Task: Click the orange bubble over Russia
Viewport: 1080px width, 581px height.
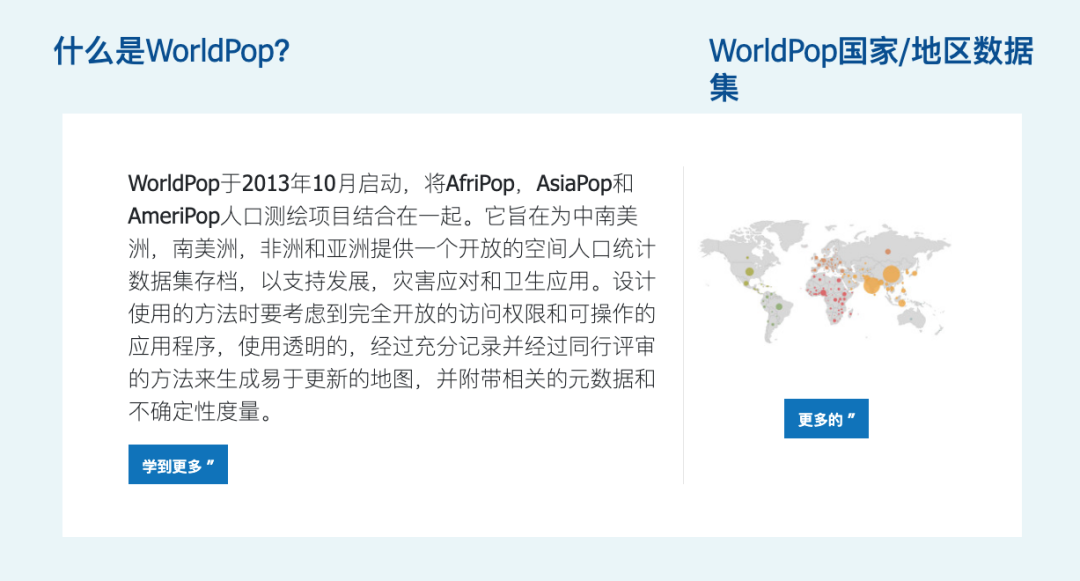Action: [888, 251]
